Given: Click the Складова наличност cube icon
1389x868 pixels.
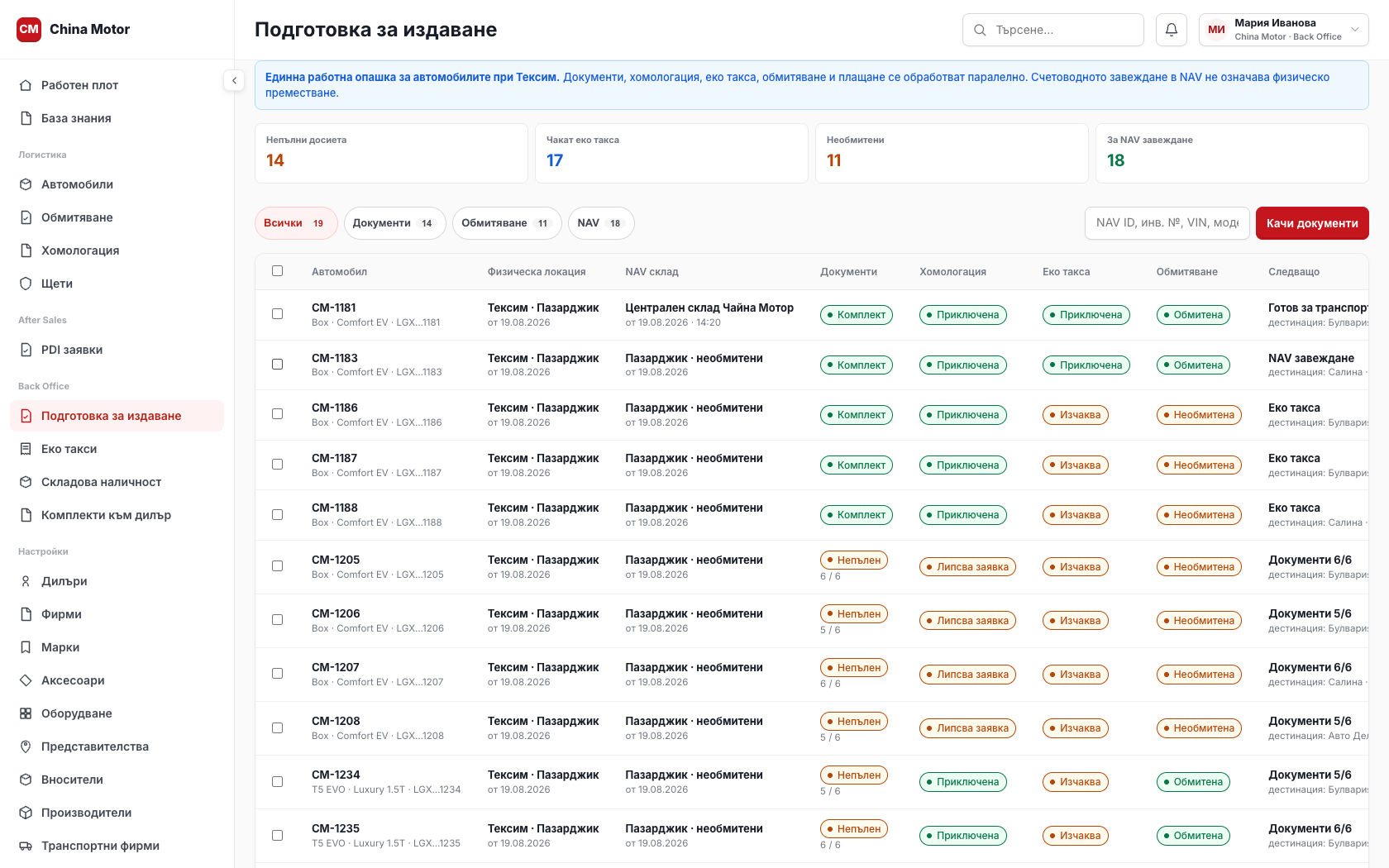Looking at the screenshot, I should (x=26, y=482).
